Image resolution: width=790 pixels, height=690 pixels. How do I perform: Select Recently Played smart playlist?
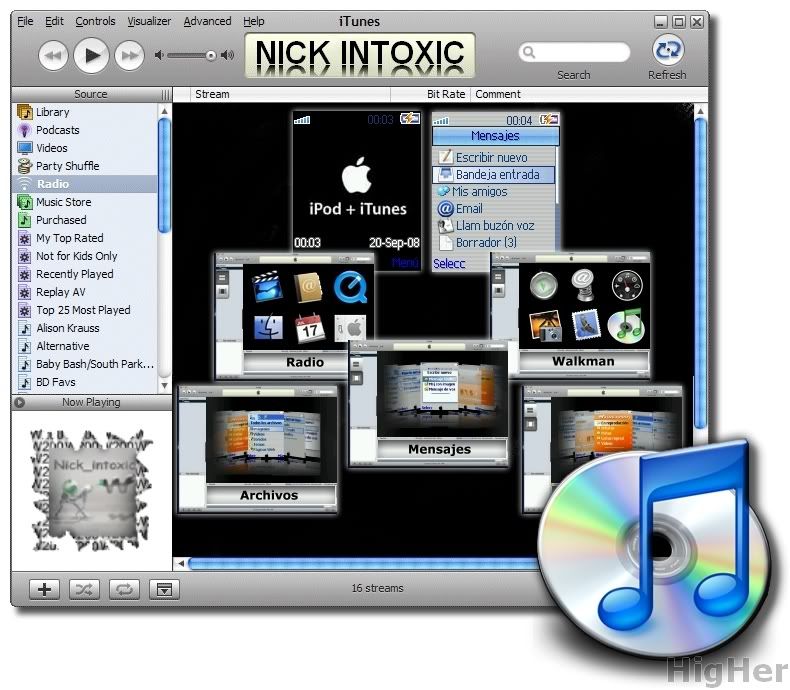85,274
